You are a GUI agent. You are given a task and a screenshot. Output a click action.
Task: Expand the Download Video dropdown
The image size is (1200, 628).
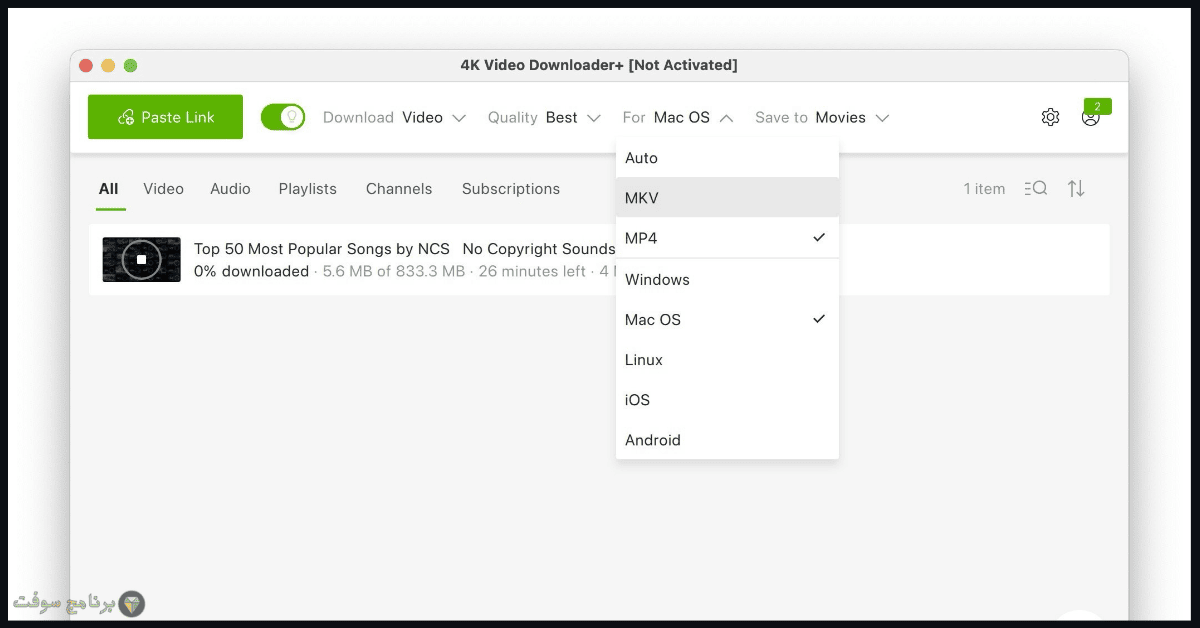pyautogui.click(x=395, y=117)
